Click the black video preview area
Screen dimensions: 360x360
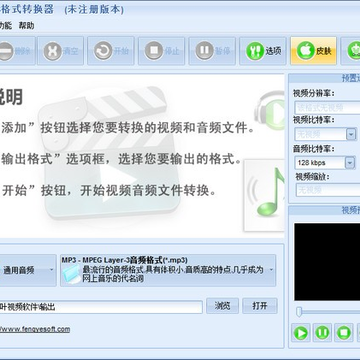click(x=327, y=262)
